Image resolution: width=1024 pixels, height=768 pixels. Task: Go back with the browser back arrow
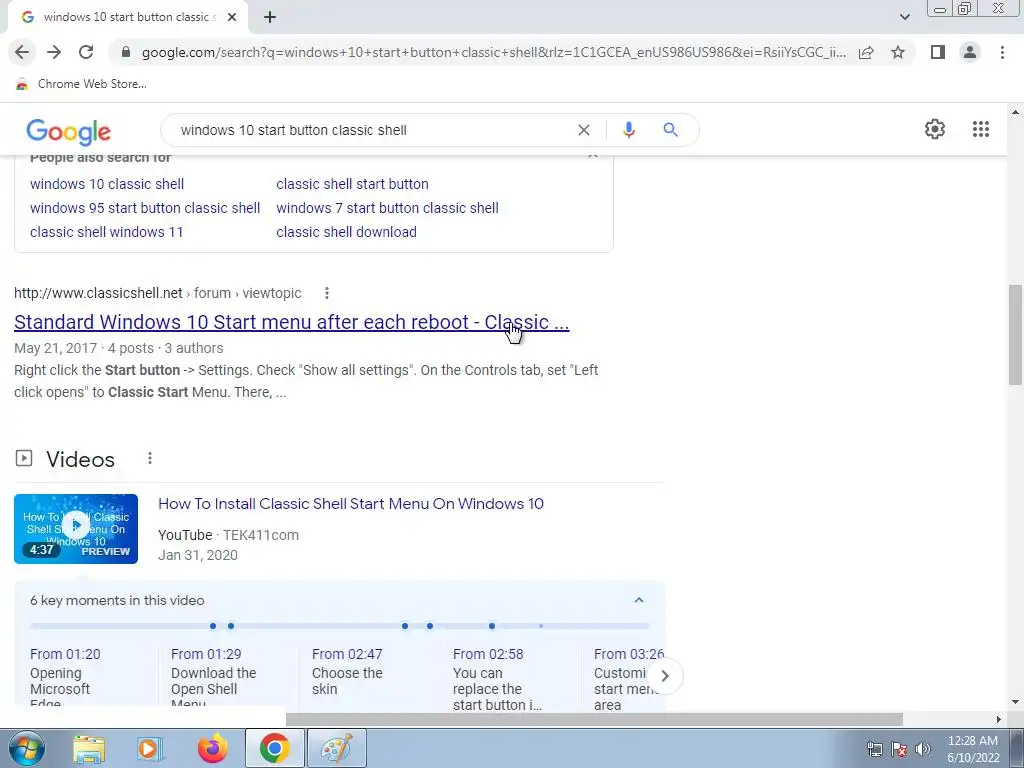click(x=22, y=52)
